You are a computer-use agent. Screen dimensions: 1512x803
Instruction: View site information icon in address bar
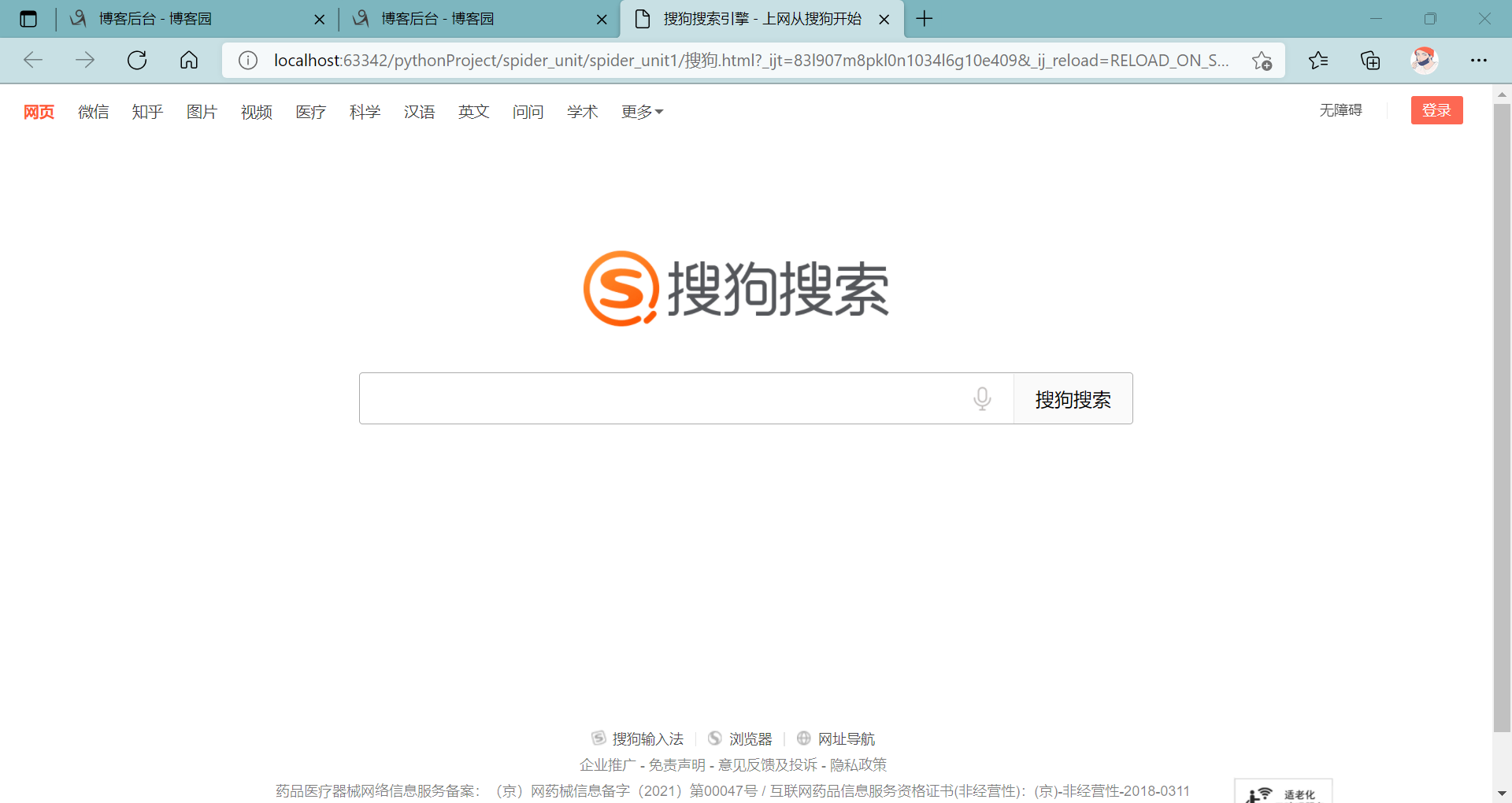click(248, 60)
